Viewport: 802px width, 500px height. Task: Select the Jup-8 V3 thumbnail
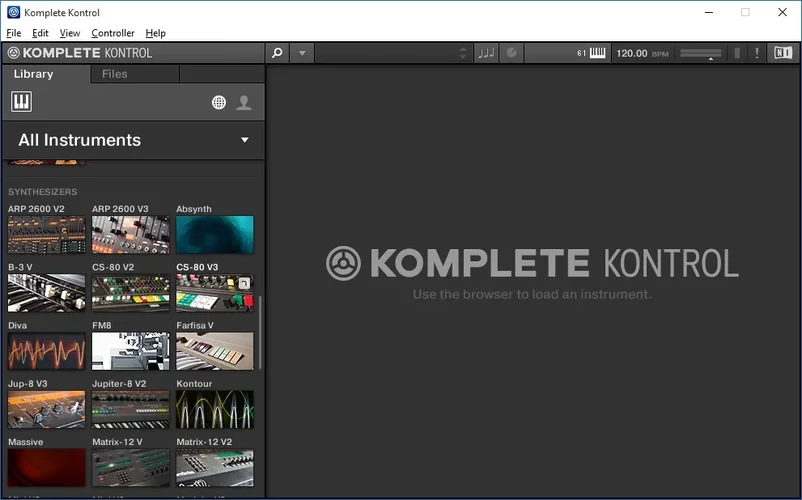(47, 409)
